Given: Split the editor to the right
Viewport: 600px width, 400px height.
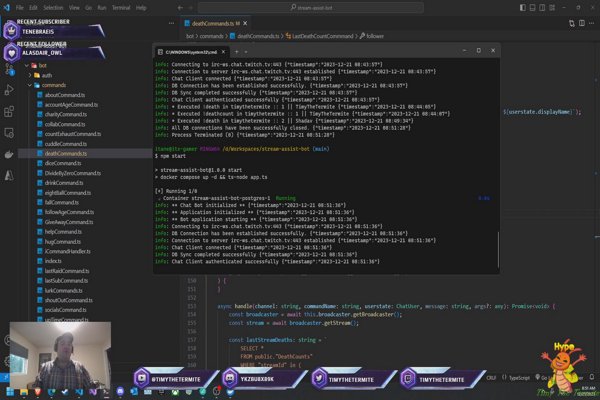Looking at the screenshot, I should coord(582,23).
